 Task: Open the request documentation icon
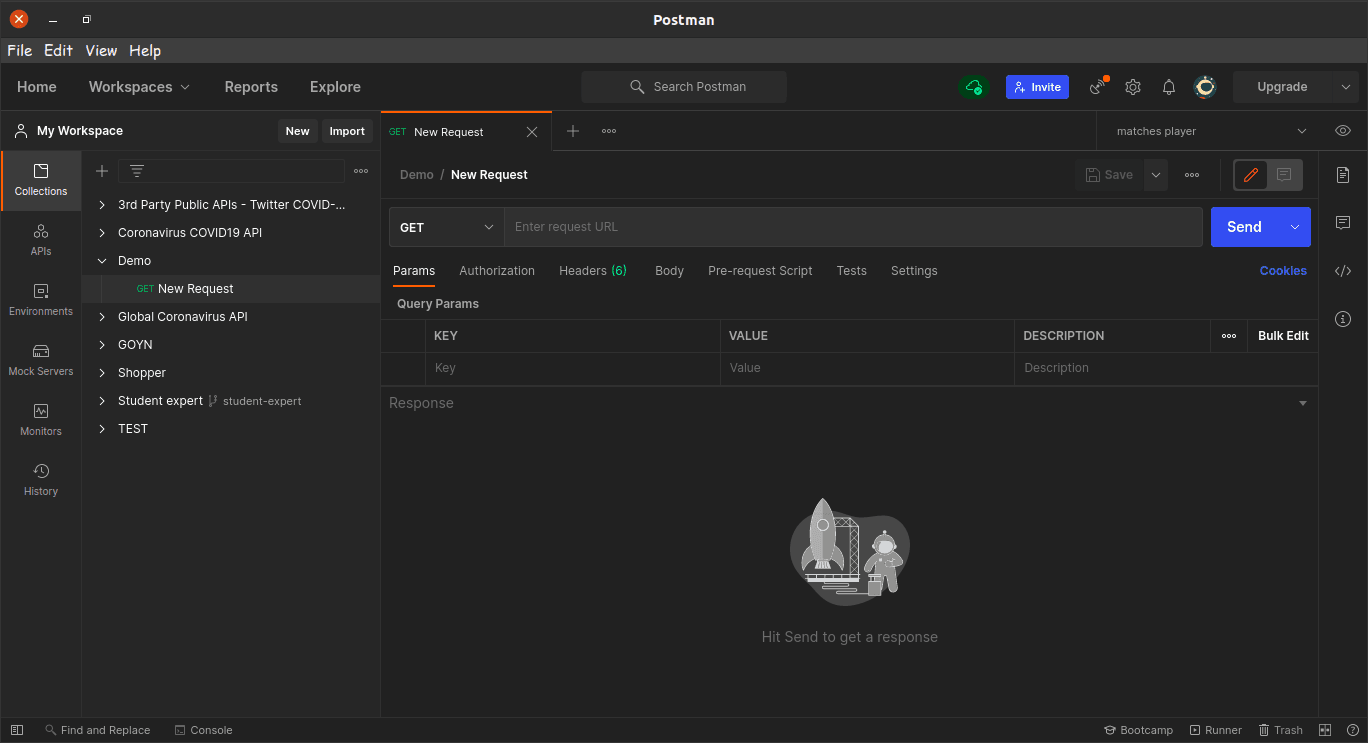(x=1343, y=175)
